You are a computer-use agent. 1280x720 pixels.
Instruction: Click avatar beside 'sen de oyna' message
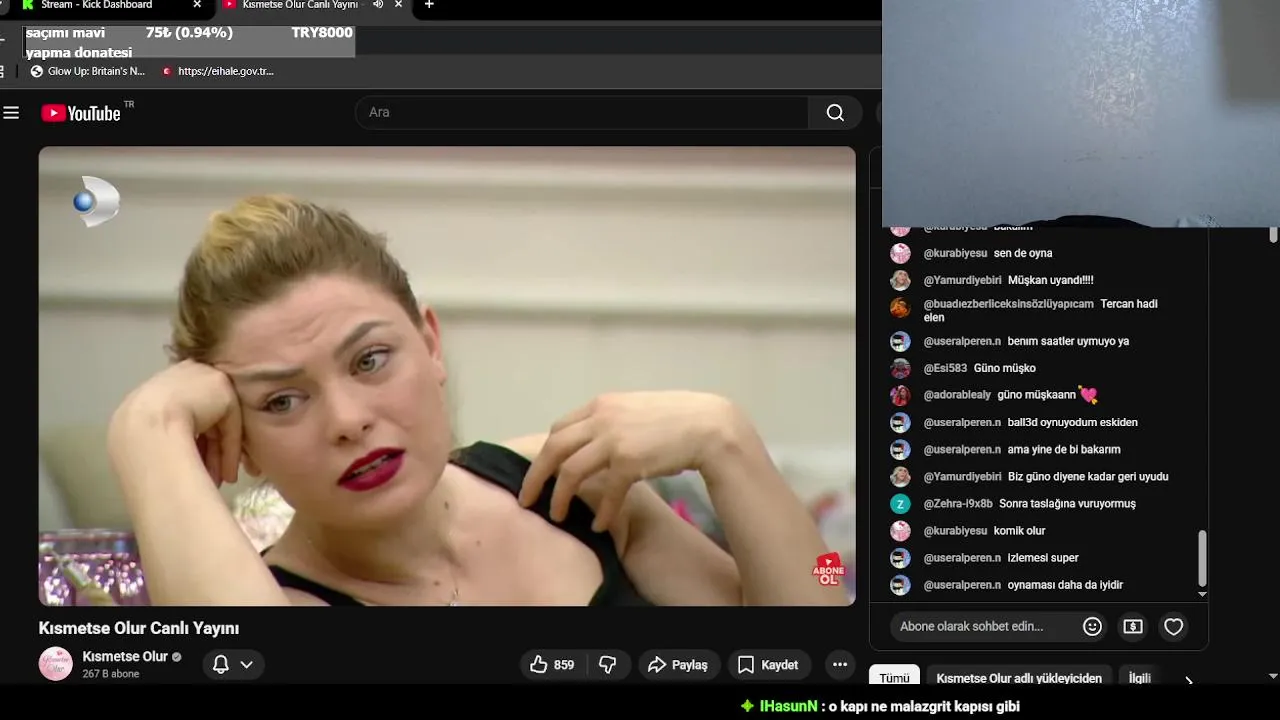pyautogui.click(x=900, y=253)
